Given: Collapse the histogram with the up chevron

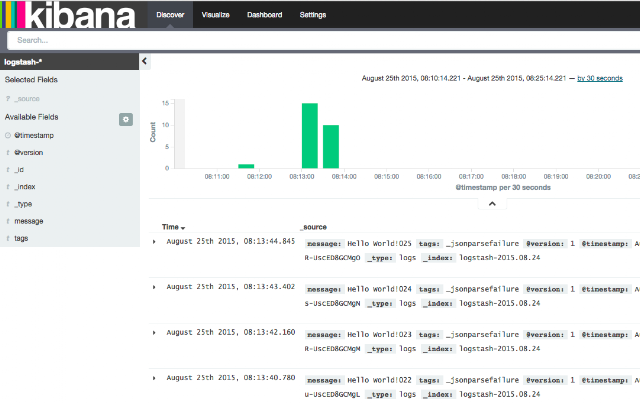Looking at the screenshot, I should pos(492,204).
